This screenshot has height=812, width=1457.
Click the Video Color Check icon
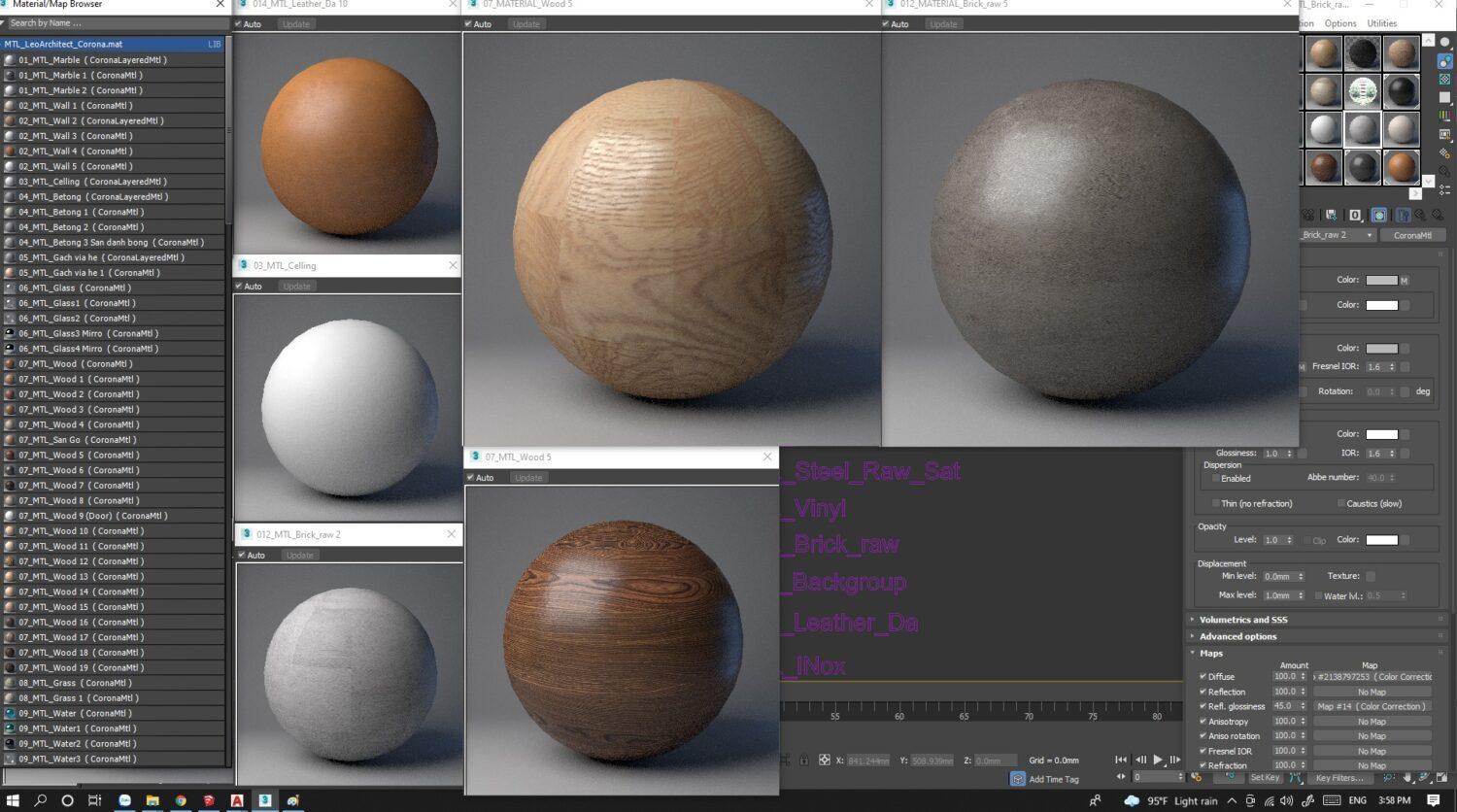(1444, 116)
